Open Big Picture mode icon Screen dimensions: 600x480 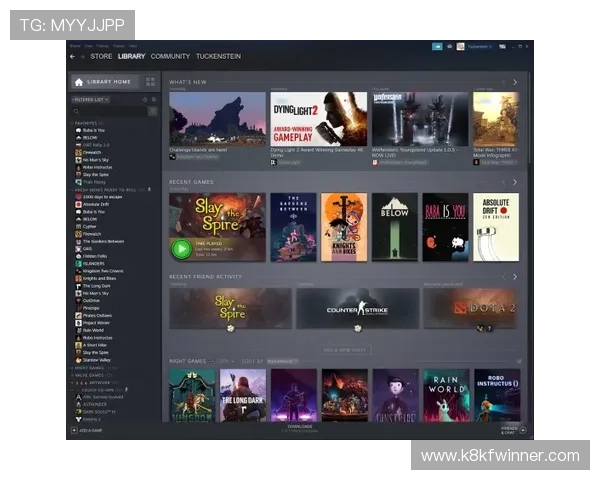(x=502, y=46)
